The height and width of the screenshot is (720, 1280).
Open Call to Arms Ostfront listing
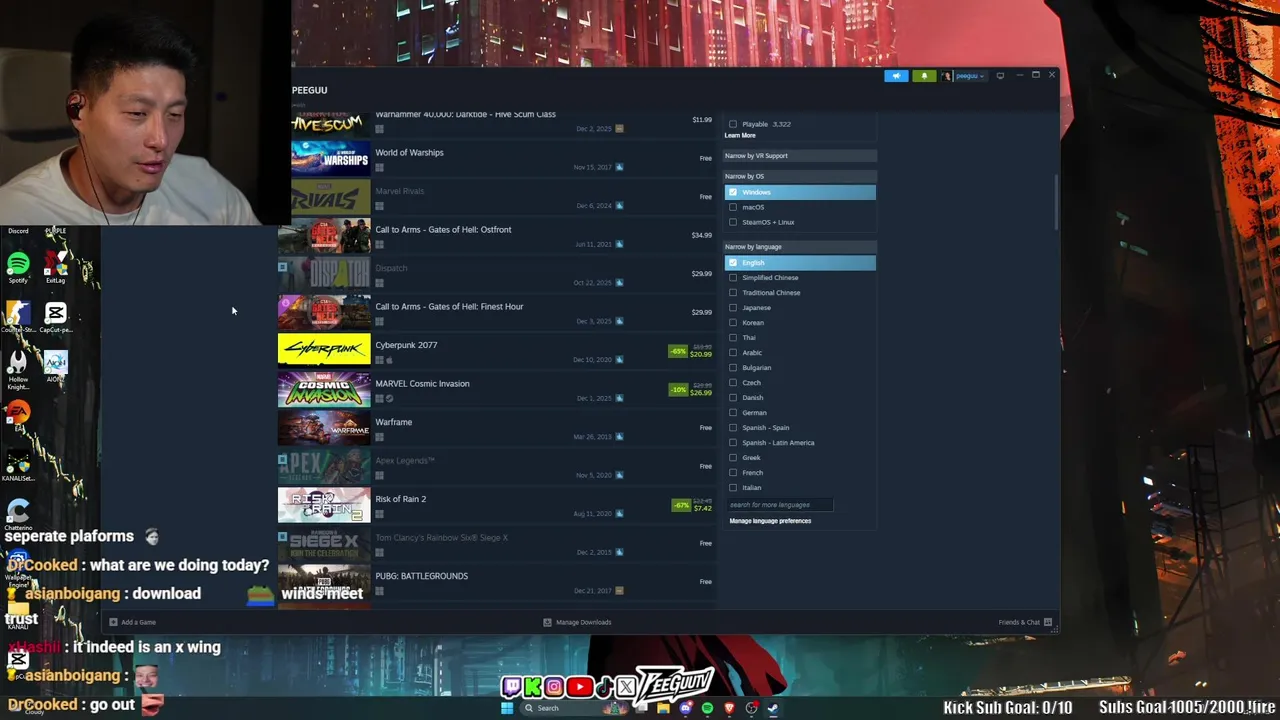coord(497,235)
